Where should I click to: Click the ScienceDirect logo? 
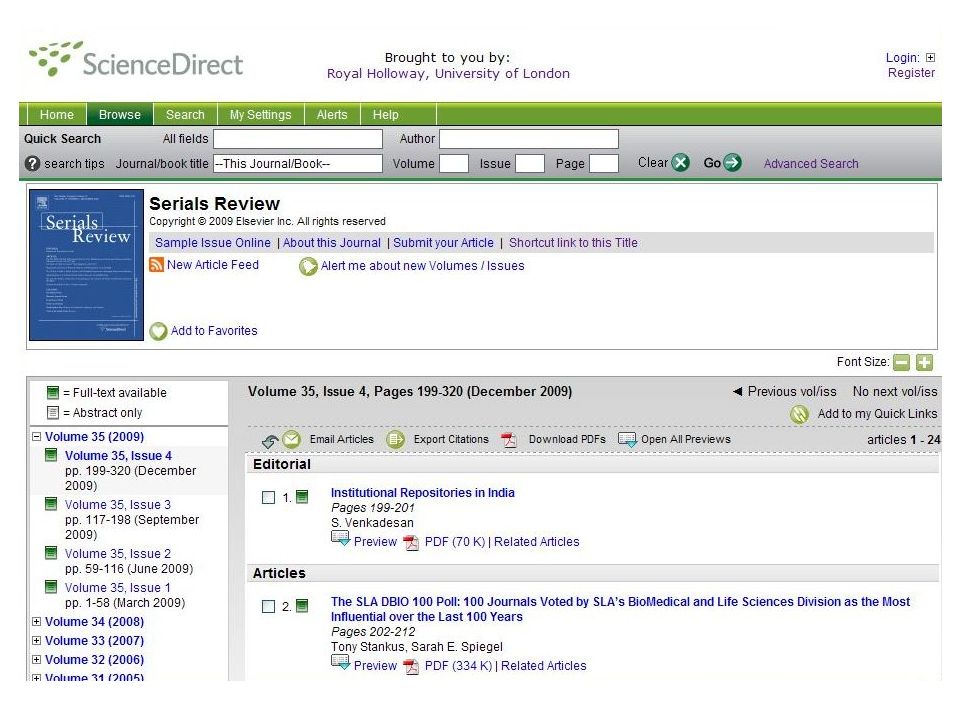[x=136, y=60]
